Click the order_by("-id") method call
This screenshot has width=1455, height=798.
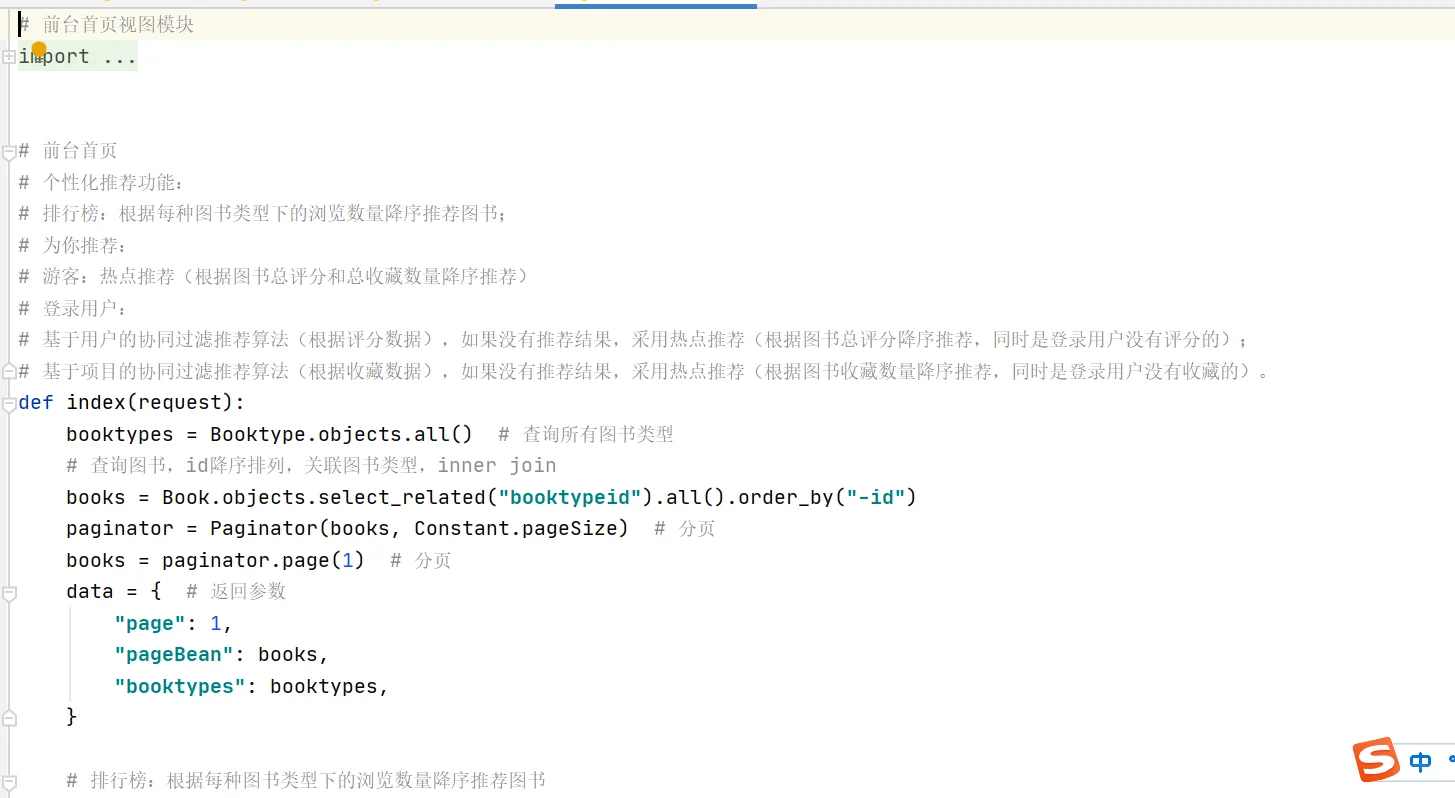(830, 497)
